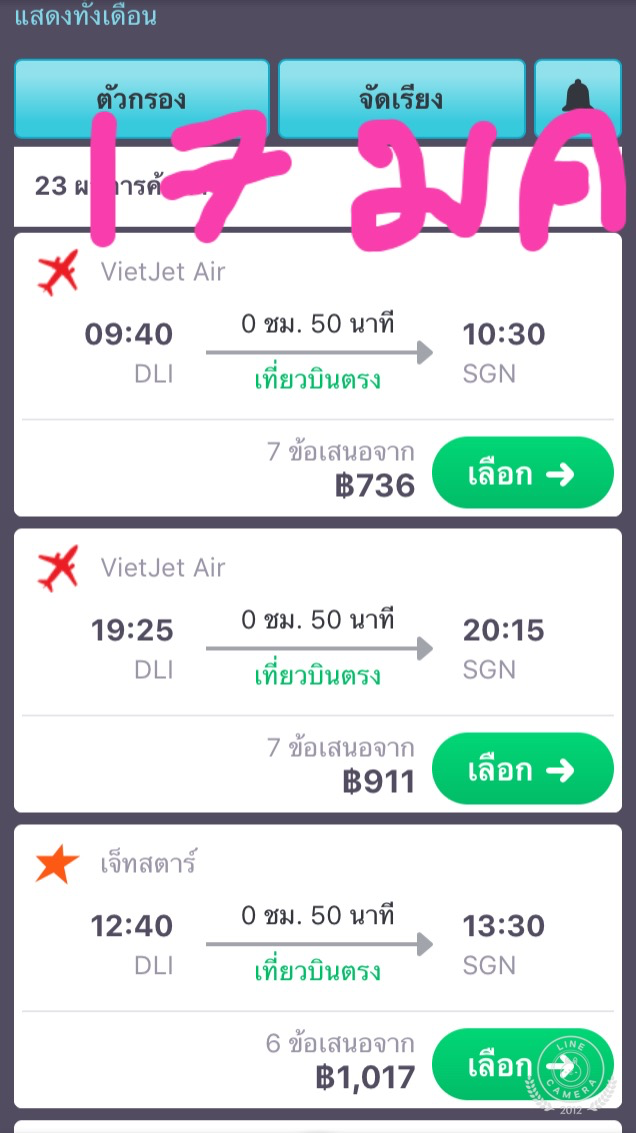Click VietJet Air logo on 19:25 flight
636x1133 pixels.
[x=57, y=568]
